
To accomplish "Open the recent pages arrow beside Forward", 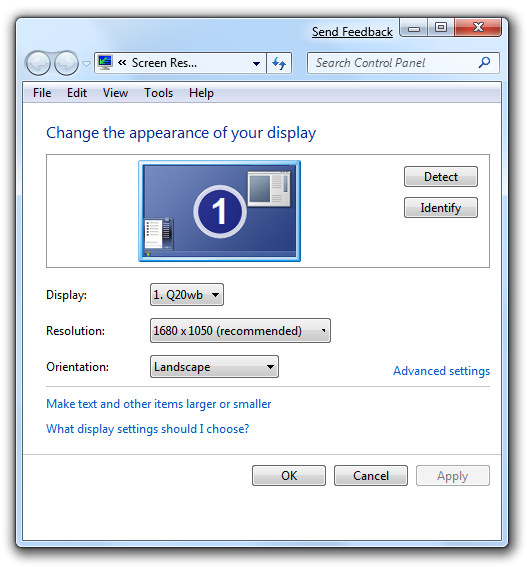I will click(86, 64).
